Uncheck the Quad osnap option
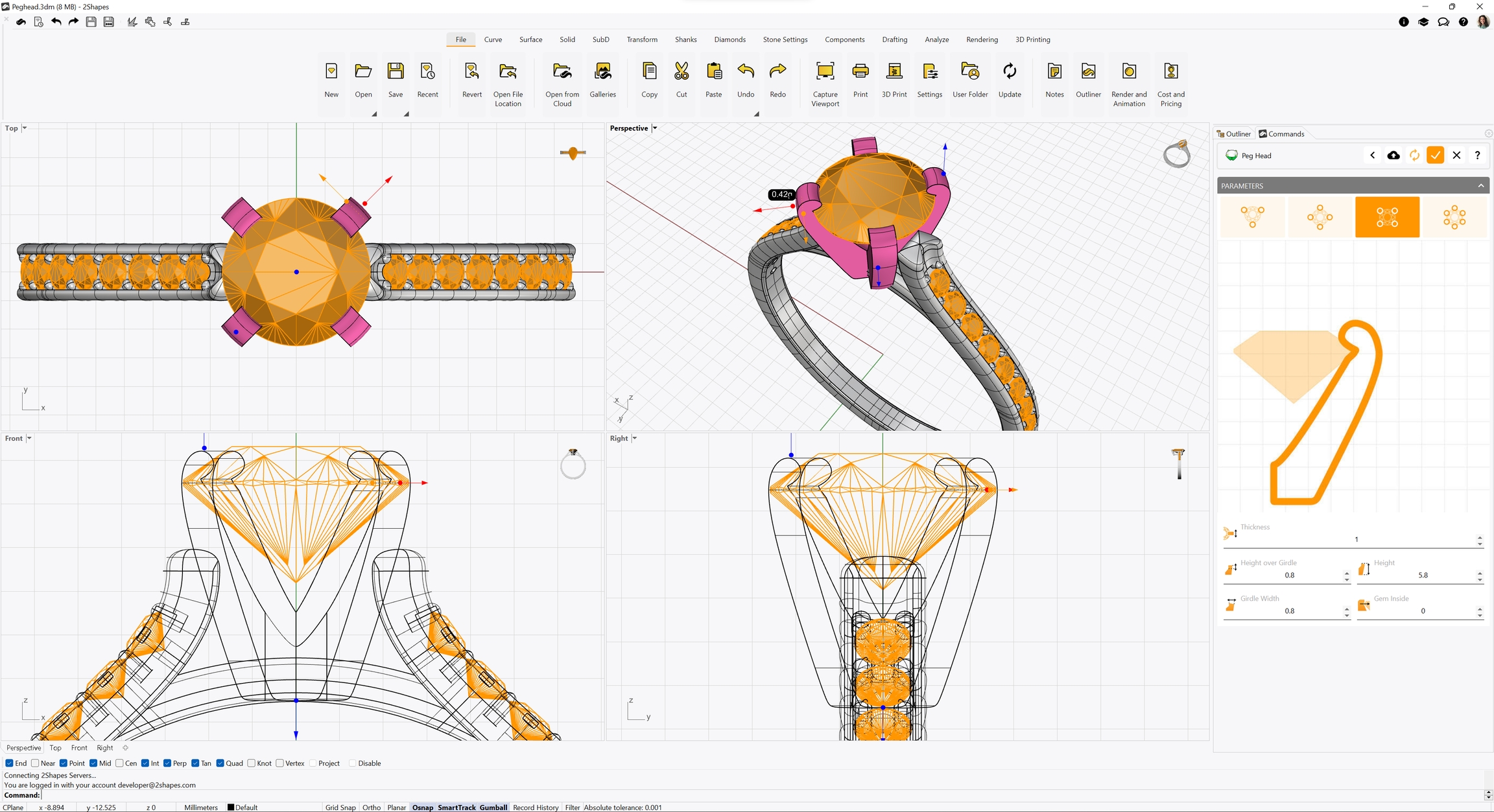The width and height of the screenshot is (1494, 812). pos(220,763)
